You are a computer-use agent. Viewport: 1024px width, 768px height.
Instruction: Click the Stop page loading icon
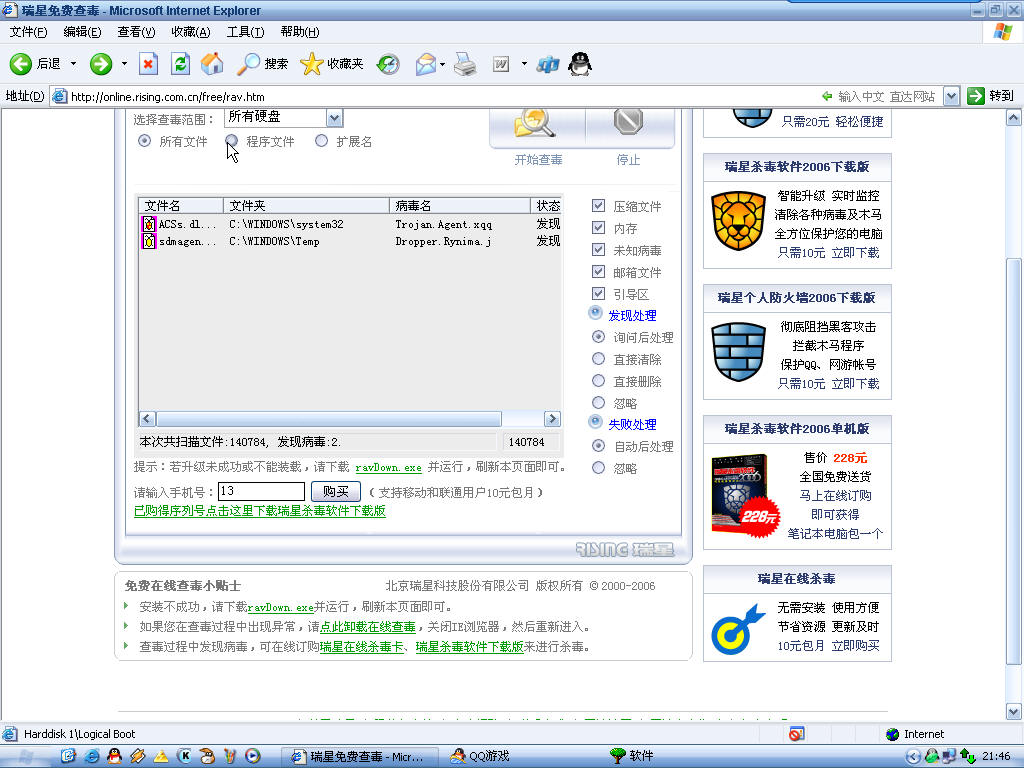148,63
